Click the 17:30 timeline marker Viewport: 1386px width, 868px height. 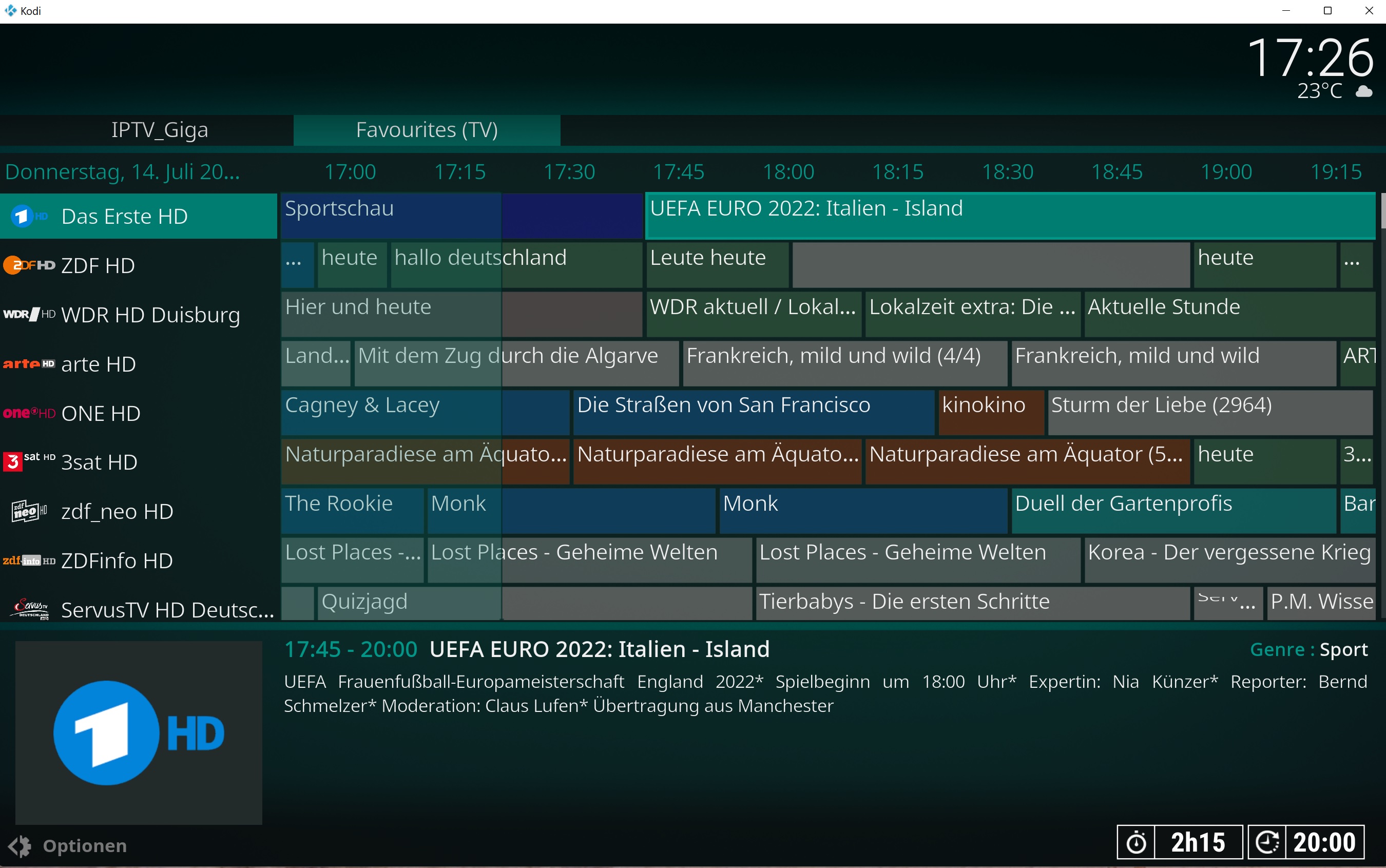point(569,171)
